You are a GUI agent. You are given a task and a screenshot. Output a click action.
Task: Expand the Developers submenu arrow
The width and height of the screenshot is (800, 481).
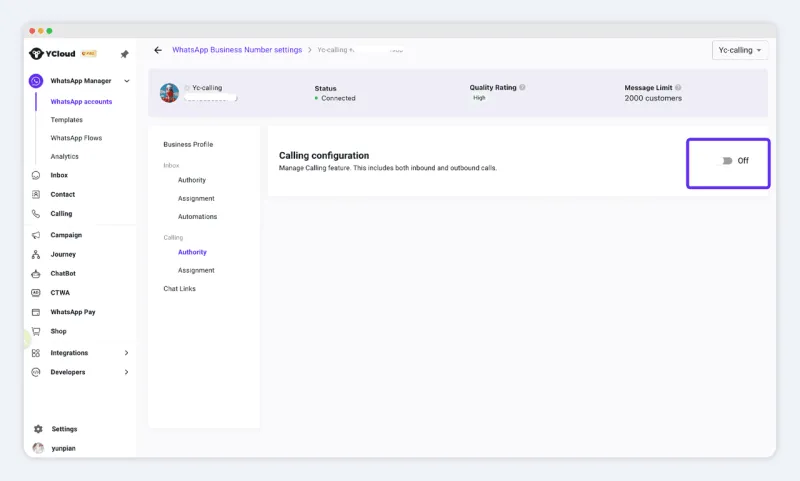(x=127, y=372)
